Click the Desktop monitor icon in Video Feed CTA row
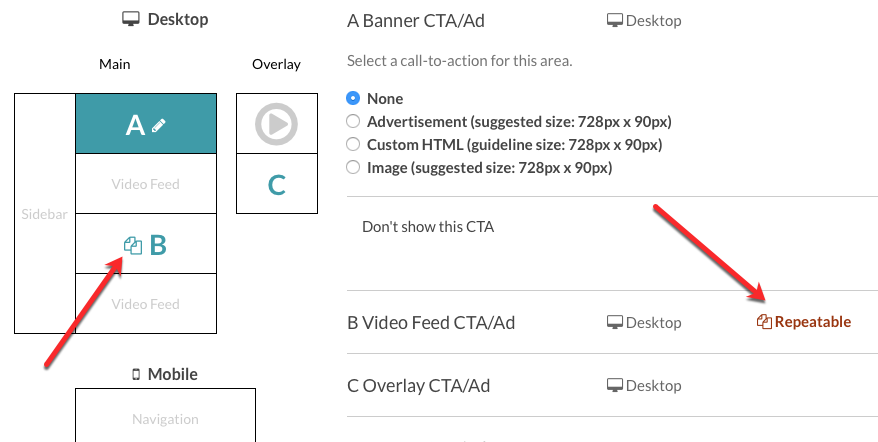This screenshot has height=442, width=878. (615, 323)
